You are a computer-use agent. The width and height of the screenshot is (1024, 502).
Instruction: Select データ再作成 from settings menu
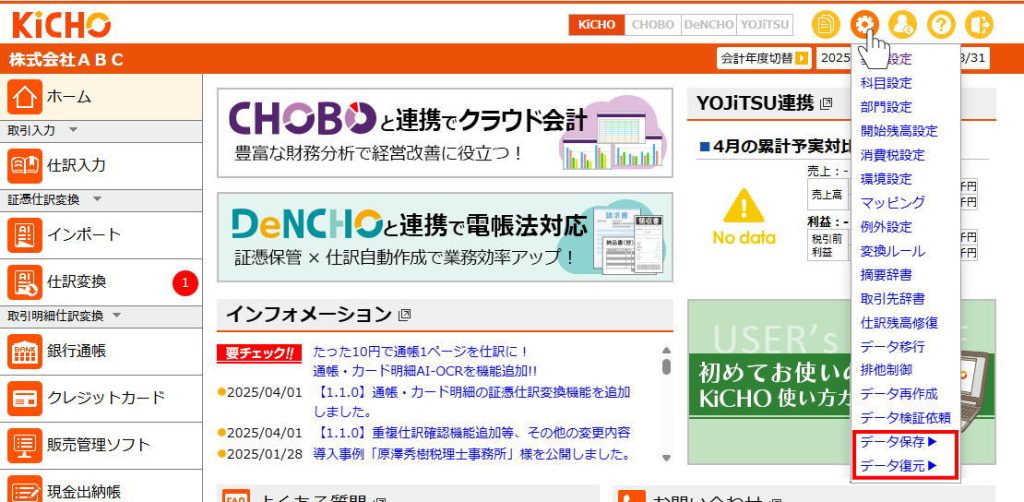[x=899, y=394]
